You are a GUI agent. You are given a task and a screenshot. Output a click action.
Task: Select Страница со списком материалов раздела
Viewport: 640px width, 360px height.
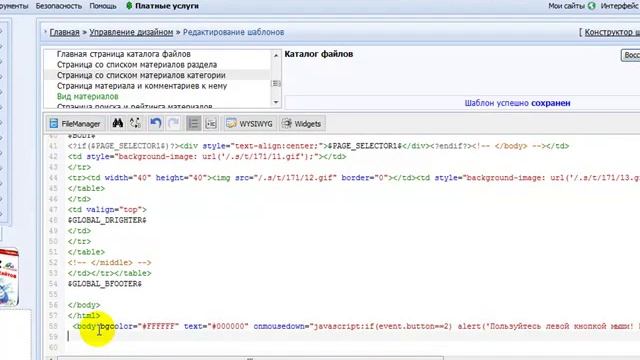coord(137,64)
